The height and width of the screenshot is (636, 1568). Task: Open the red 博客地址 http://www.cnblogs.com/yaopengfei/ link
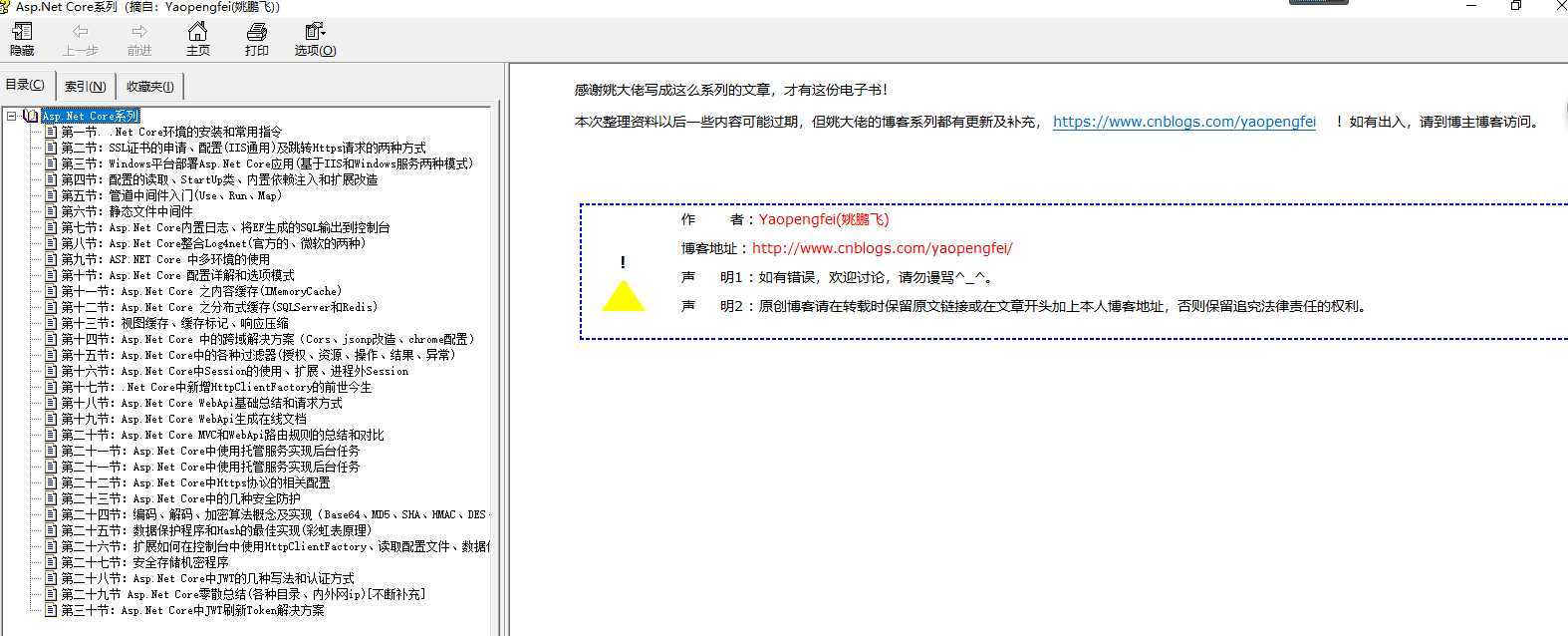click(x=883, y=248)
